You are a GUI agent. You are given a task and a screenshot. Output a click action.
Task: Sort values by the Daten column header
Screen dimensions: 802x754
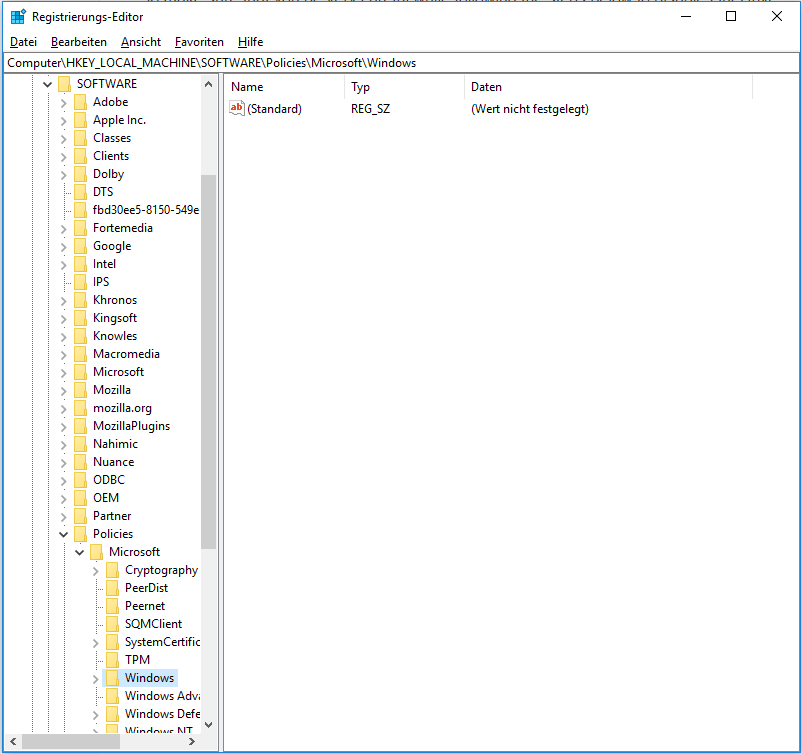(608, 87)
